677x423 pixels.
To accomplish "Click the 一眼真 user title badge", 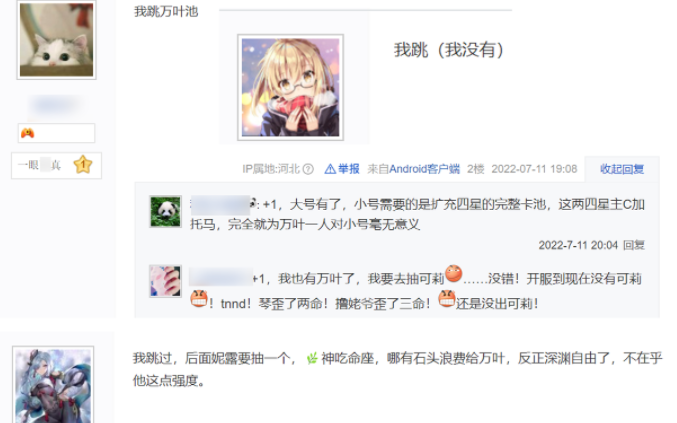I will point(39,165).
